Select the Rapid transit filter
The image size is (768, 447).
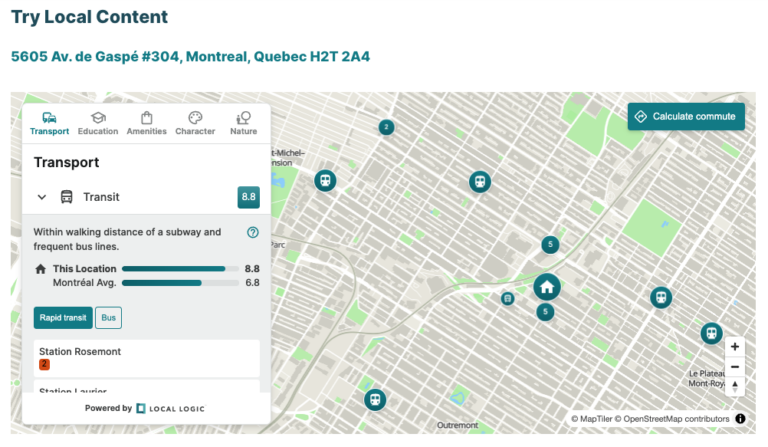pyautogui.click(x=63, y=318)
